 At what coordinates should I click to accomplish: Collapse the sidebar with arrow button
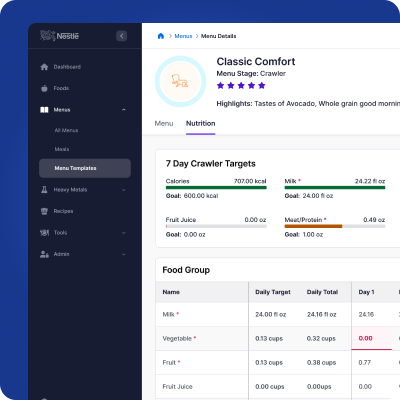coord(122,36)
